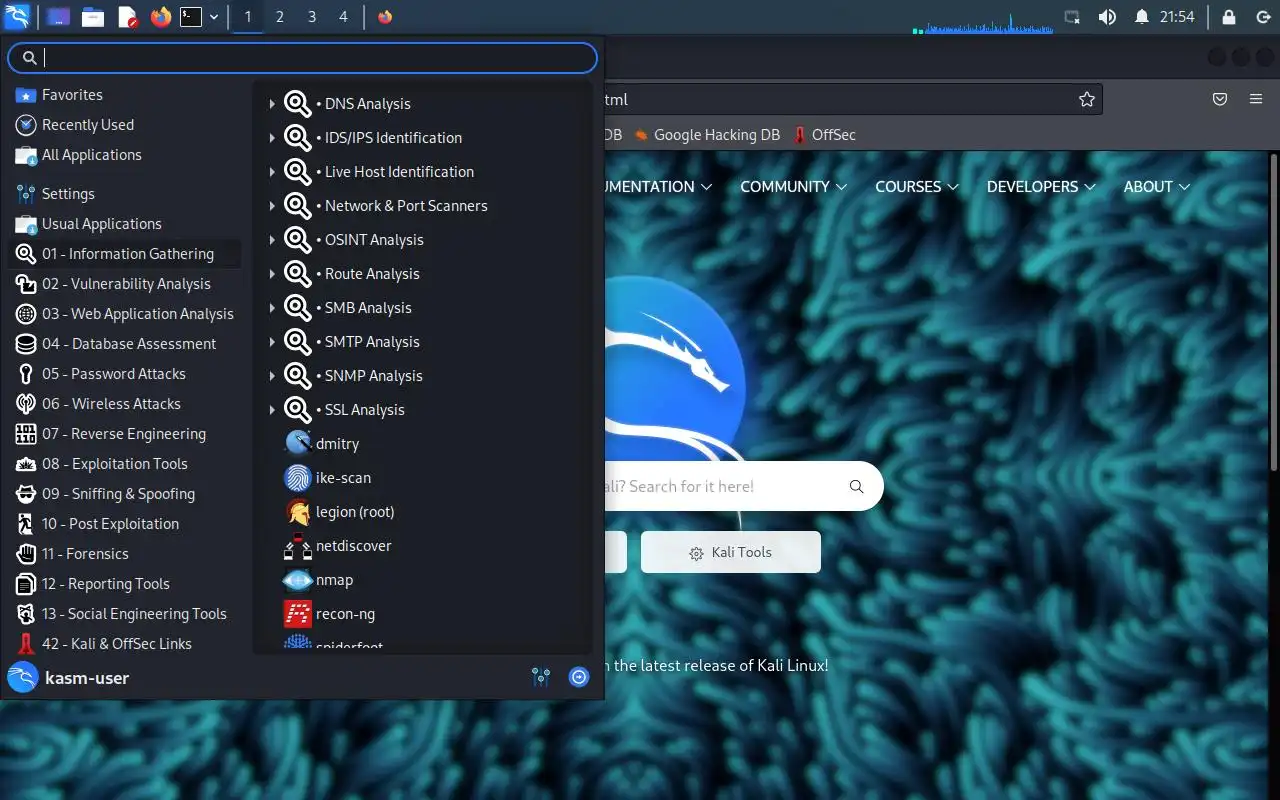Launch legion (root)
The height and width of the screenshot is (800, 1280).
422,512
